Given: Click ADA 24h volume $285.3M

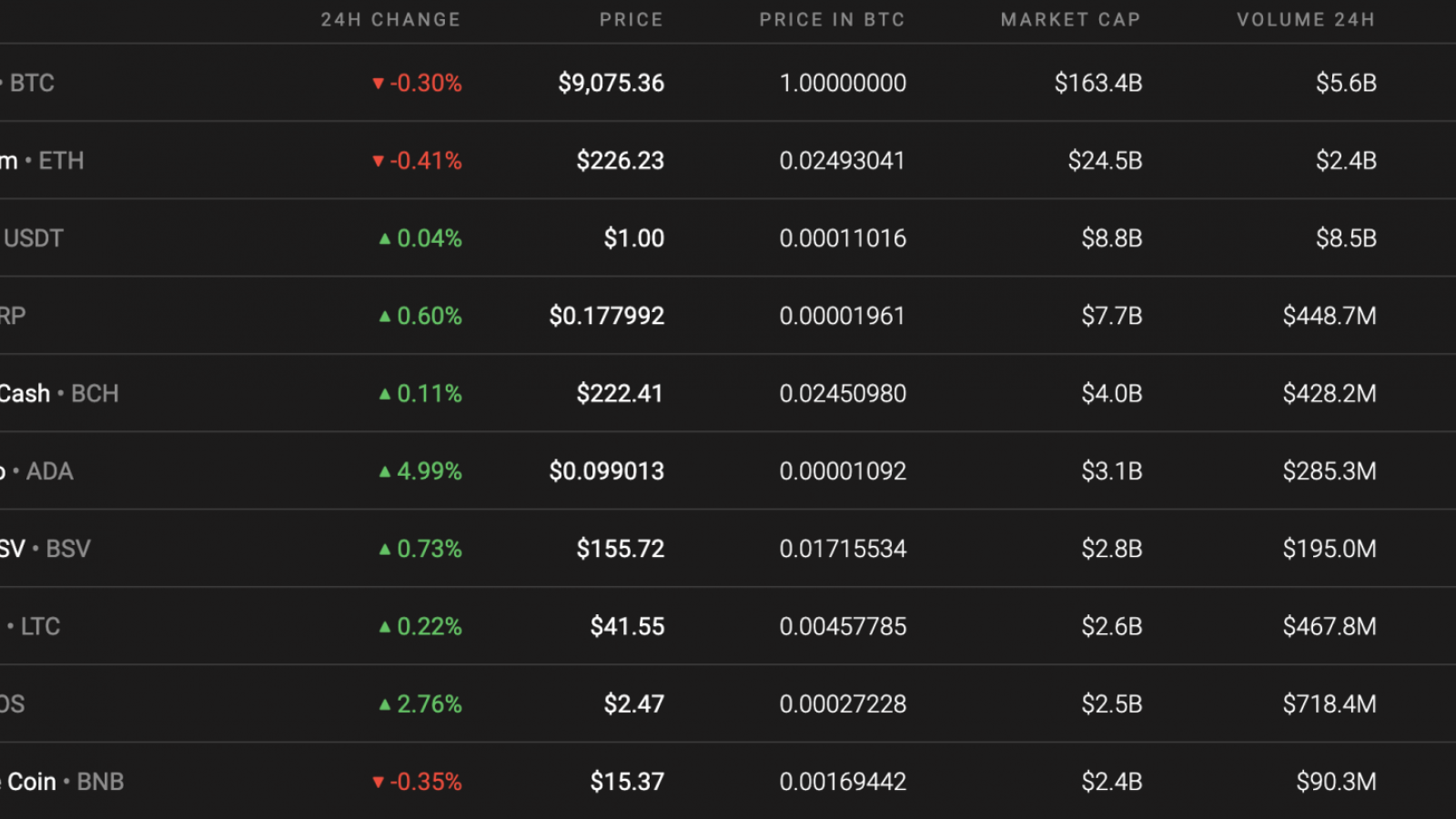Looking at the screenshot, I should 1330,471.
